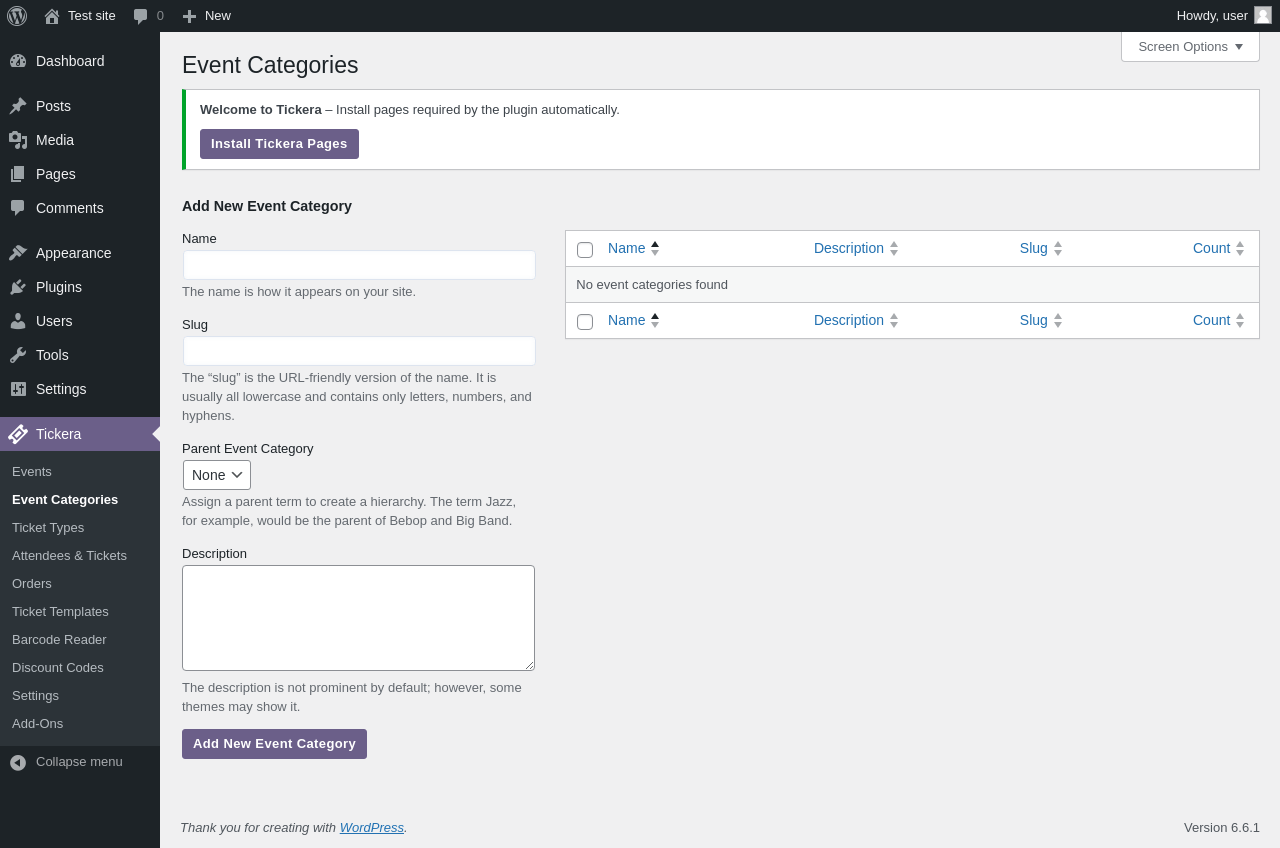The width and height of the screenshot is (1280, 848).
Task: Click the Install Tickera Pages button
Action: point(279,144)
